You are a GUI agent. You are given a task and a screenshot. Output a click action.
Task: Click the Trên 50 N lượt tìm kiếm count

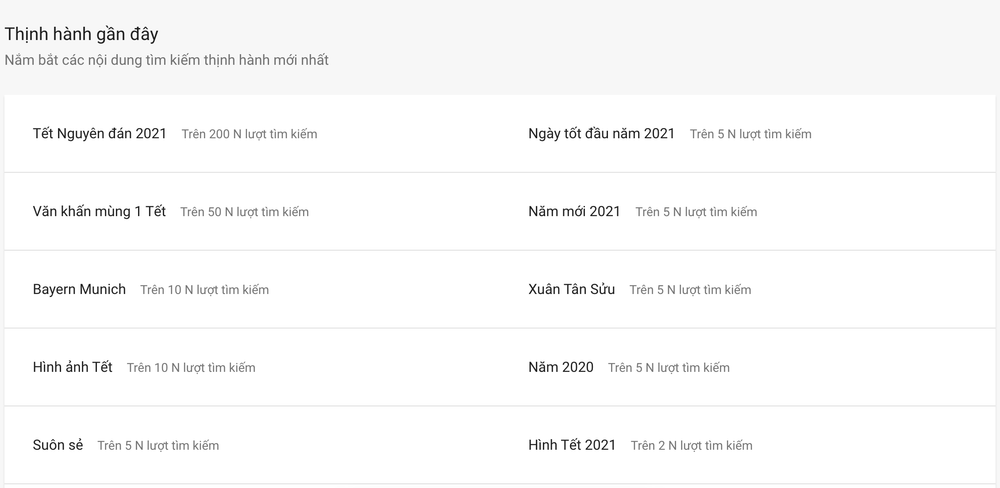(x=244, y=212)
